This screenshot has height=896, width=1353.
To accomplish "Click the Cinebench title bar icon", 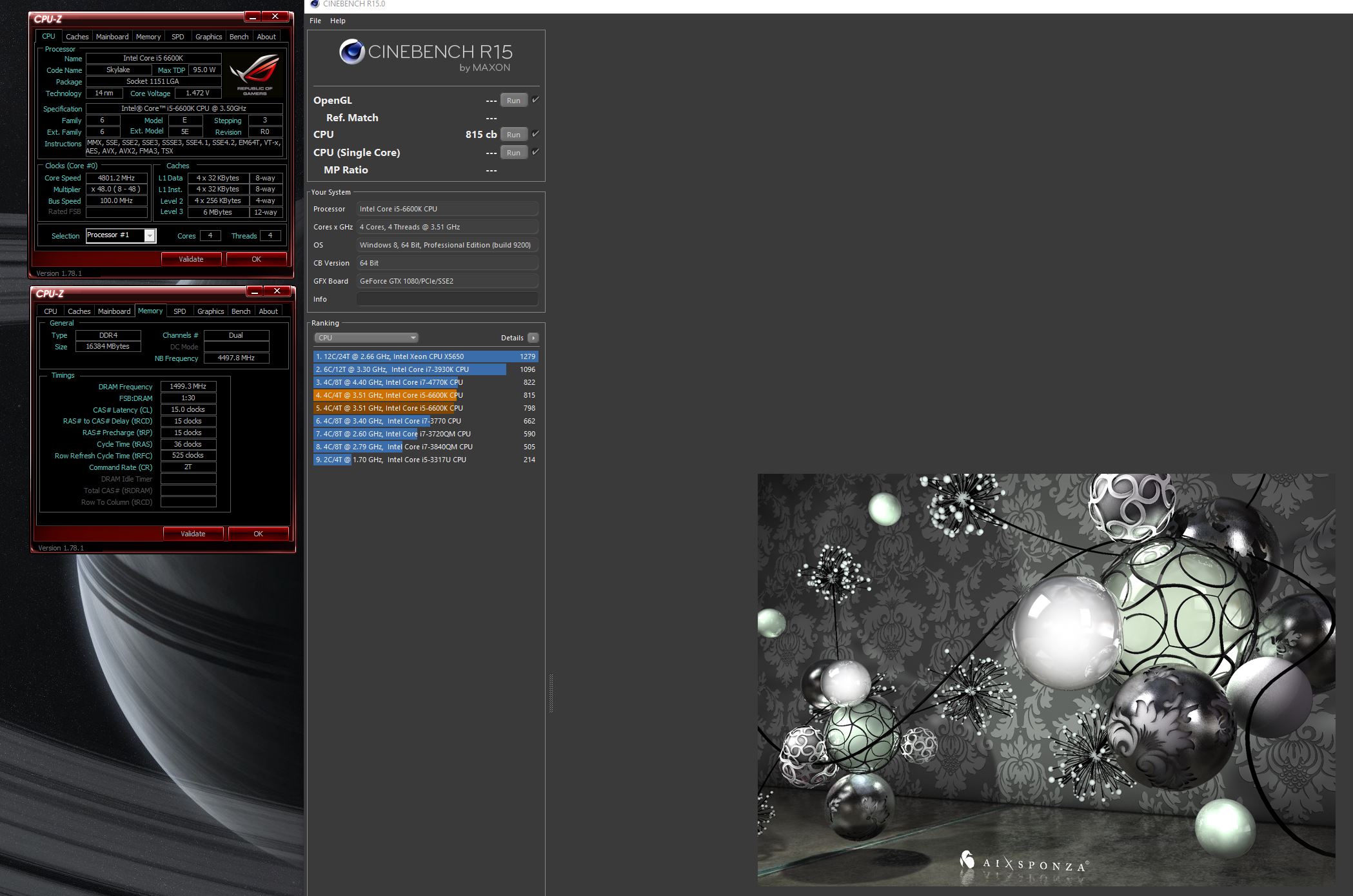I will (x=315, y=4).
